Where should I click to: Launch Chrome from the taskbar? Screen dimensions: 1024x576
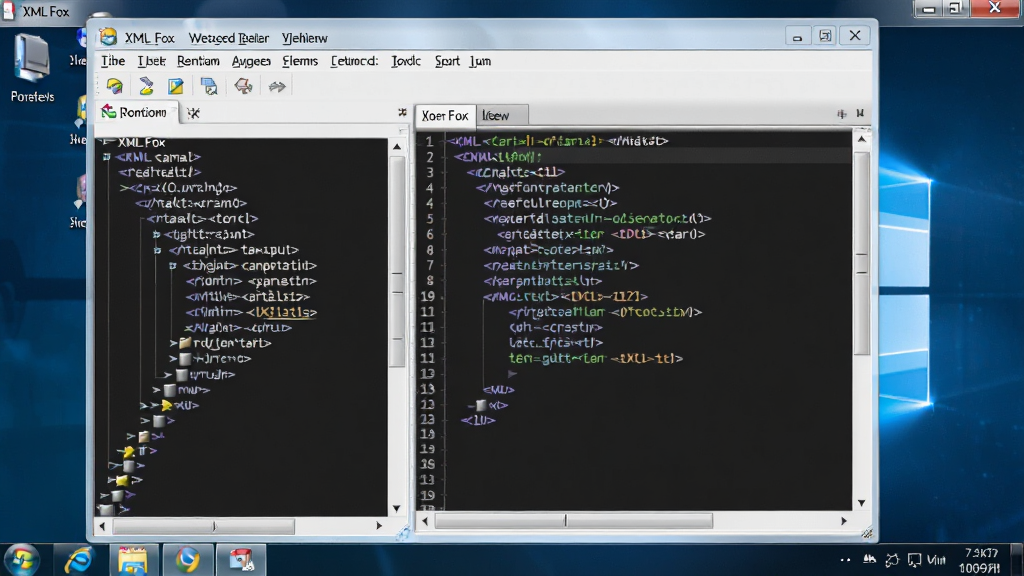tap(187, 560)
